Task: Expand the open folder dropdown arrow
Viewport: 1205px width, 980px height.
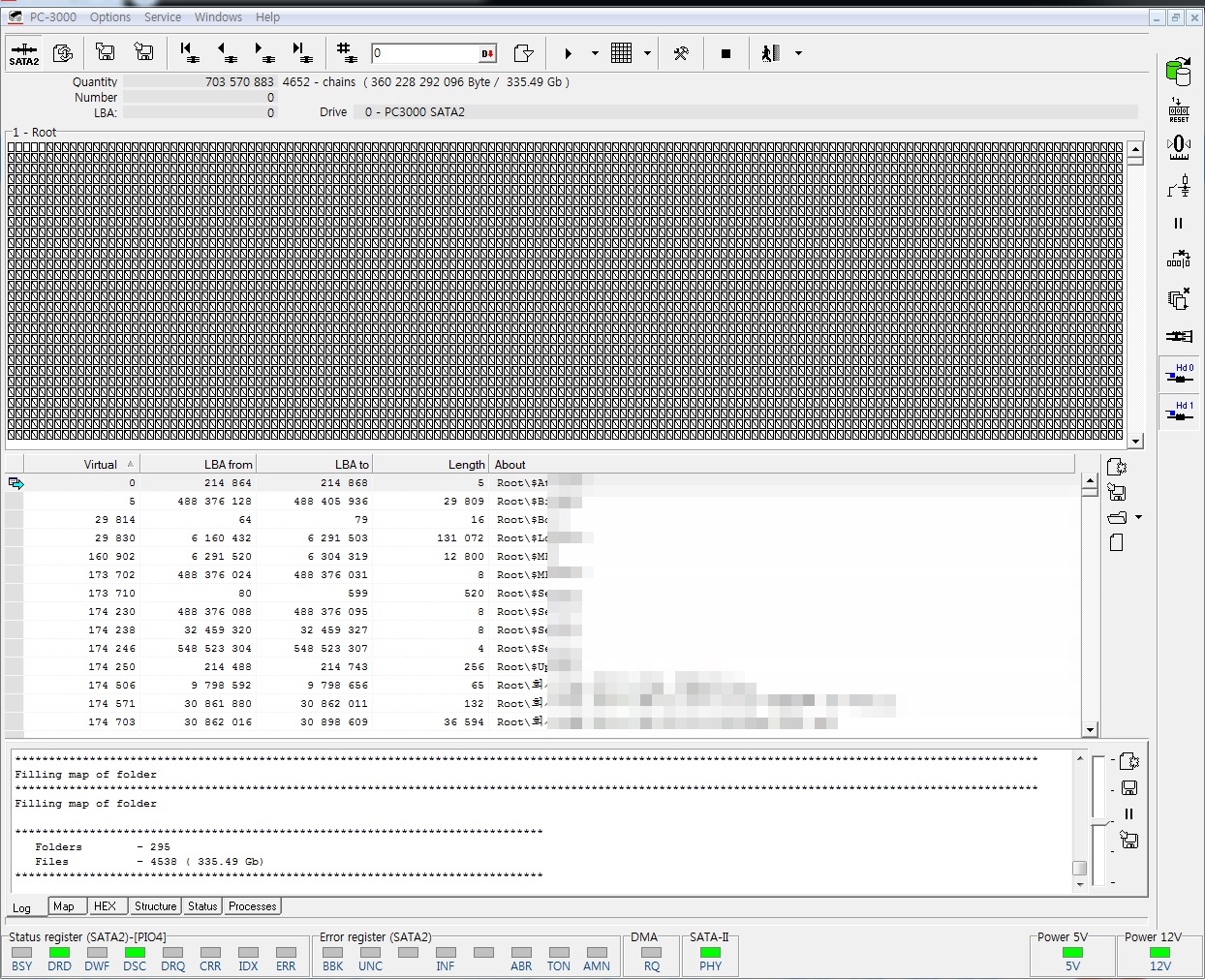Action: point(1138,517)
